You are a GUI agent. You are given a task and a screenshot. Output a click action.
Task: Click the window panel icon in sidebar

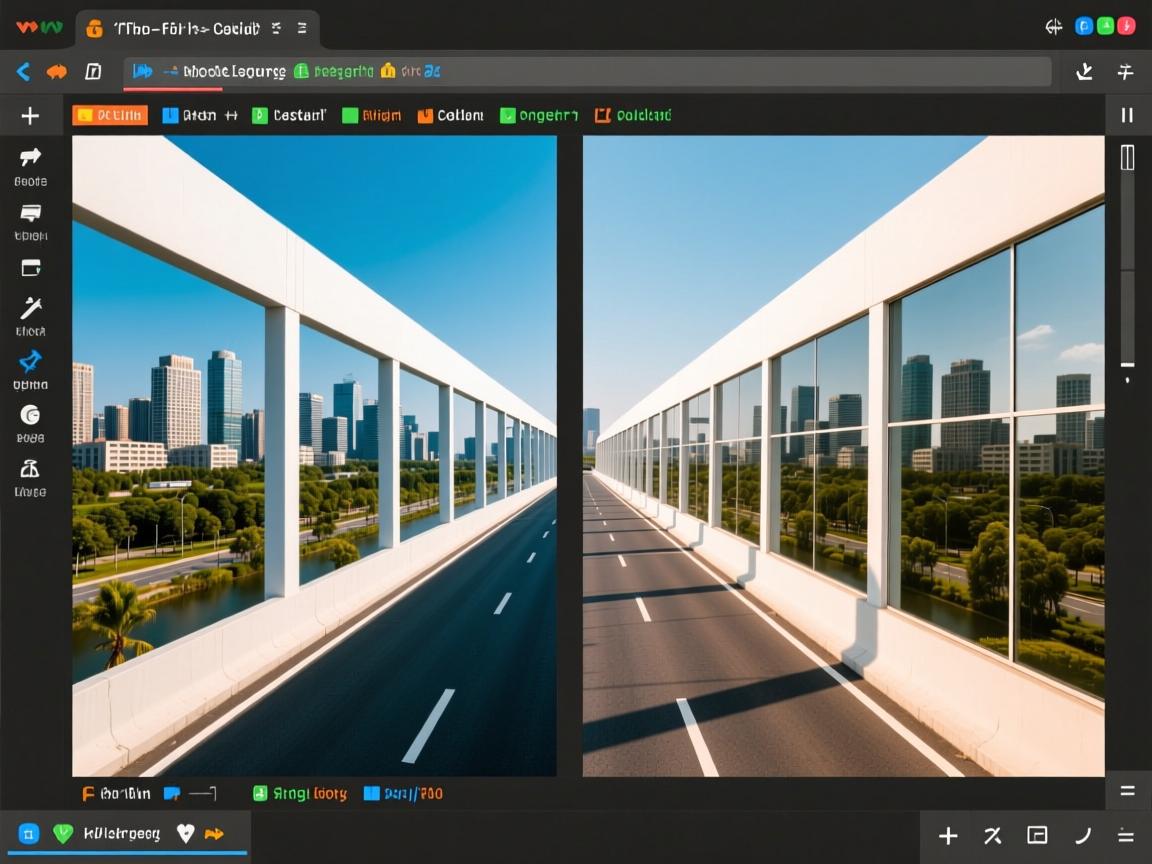(x=30, y=267)
